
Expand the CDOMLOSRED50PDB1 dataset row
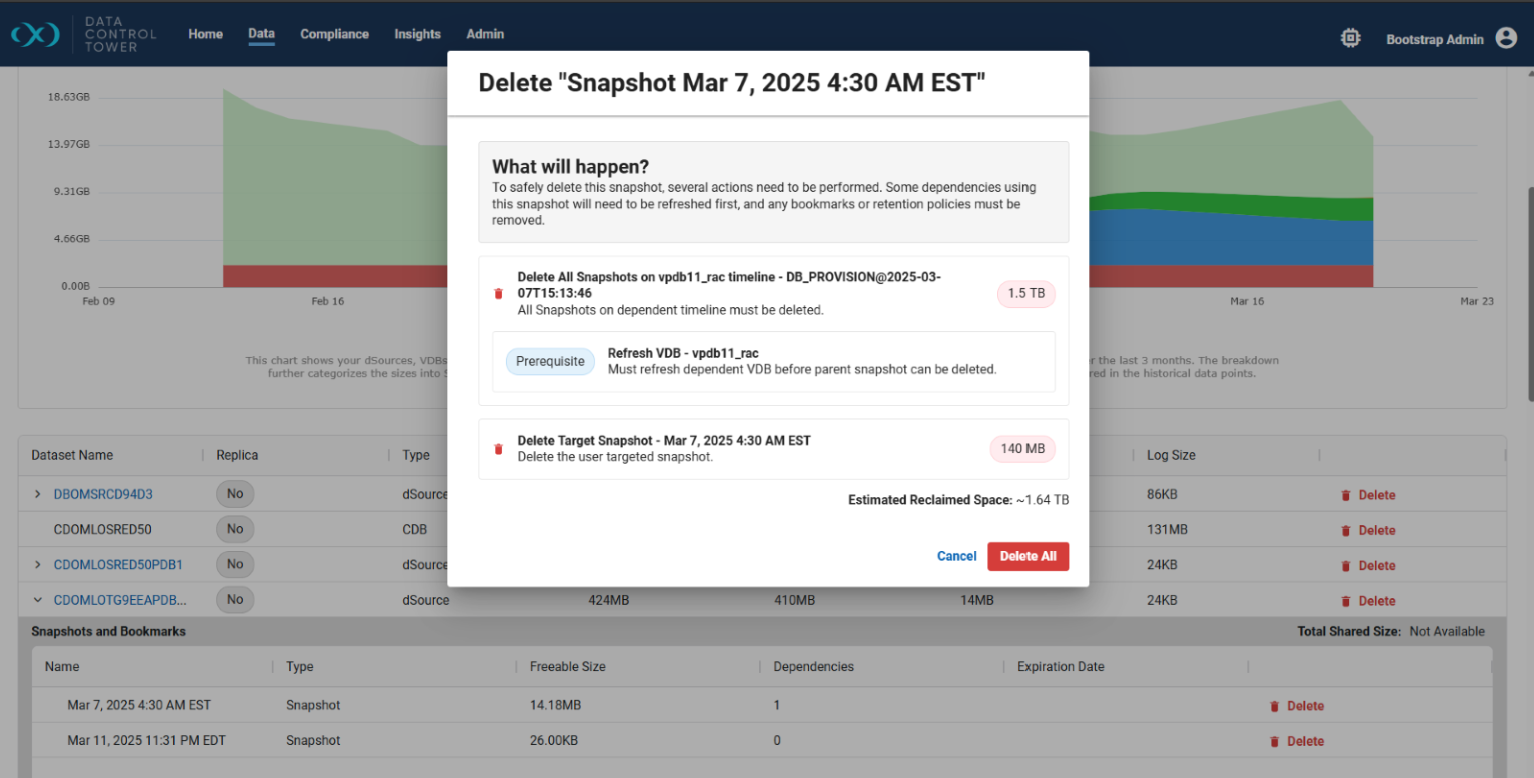coord(38,564)
